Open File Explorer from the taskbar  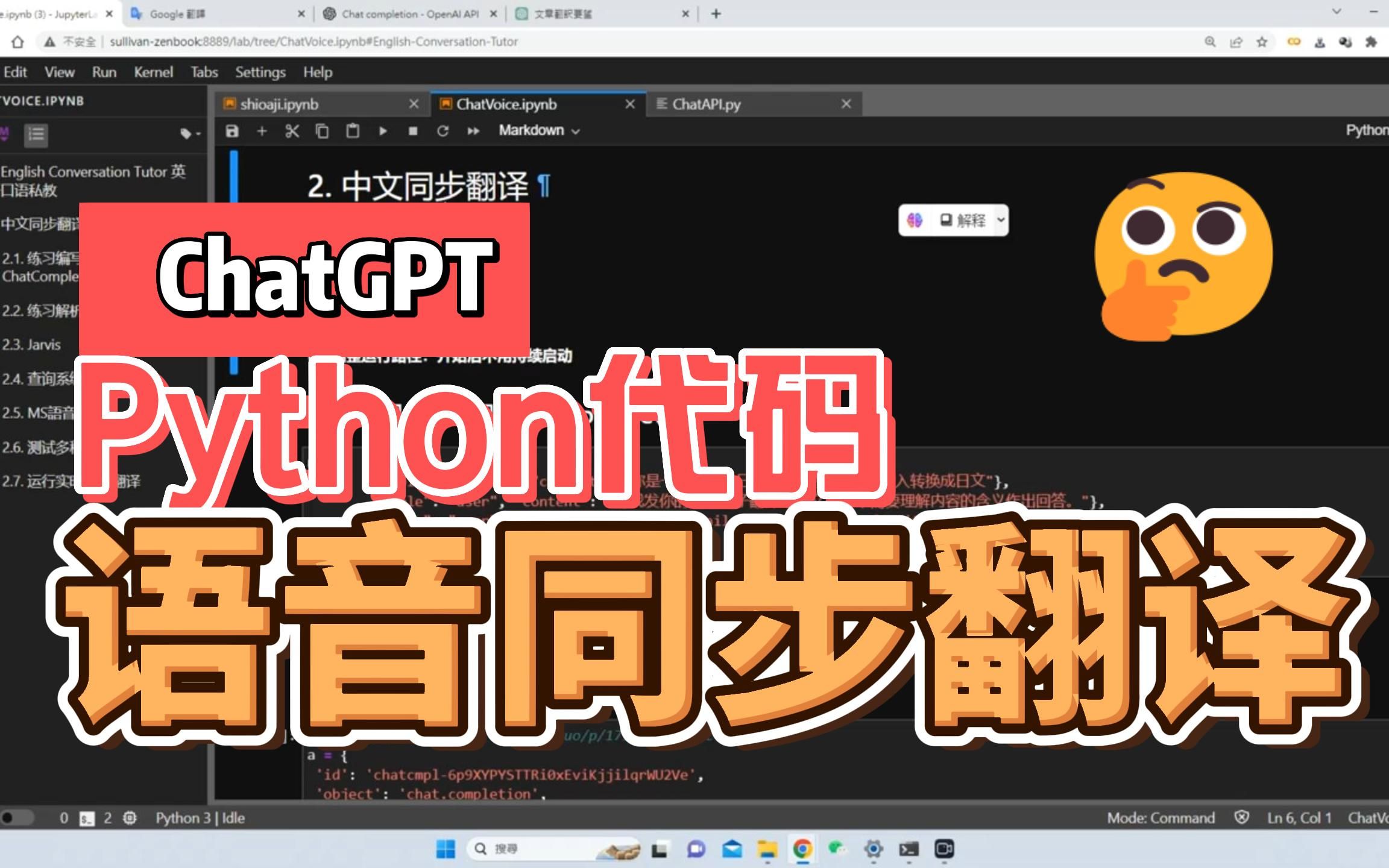pos(767,849)
